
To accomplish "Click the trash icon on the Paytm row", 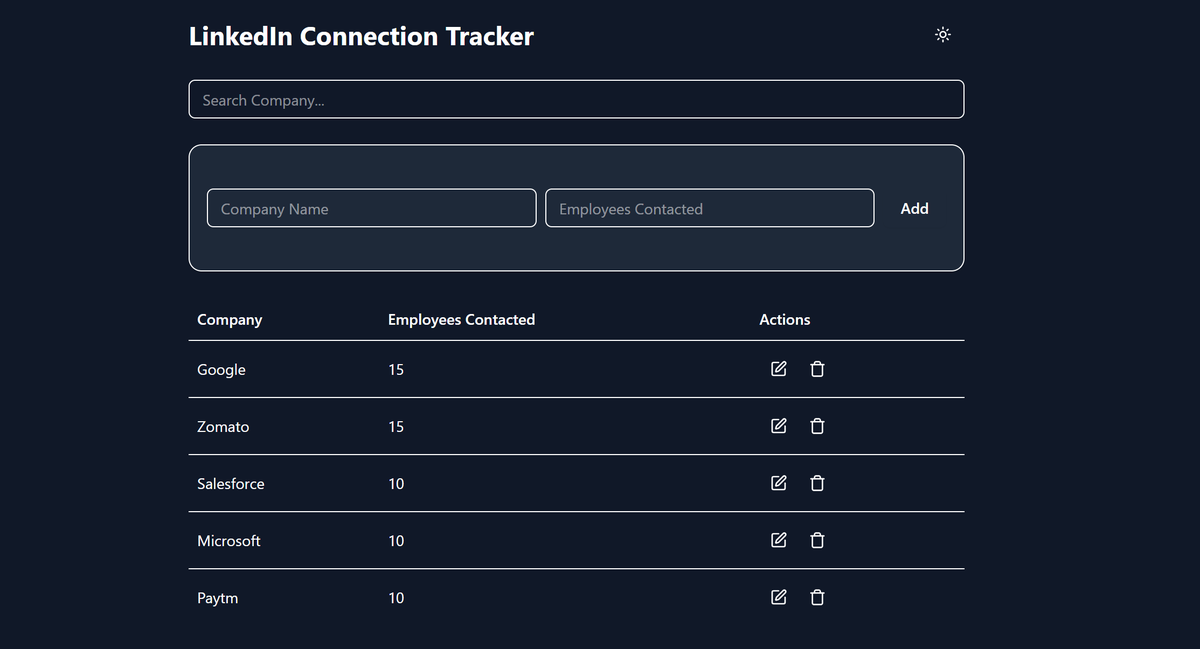I will (817, 597).
